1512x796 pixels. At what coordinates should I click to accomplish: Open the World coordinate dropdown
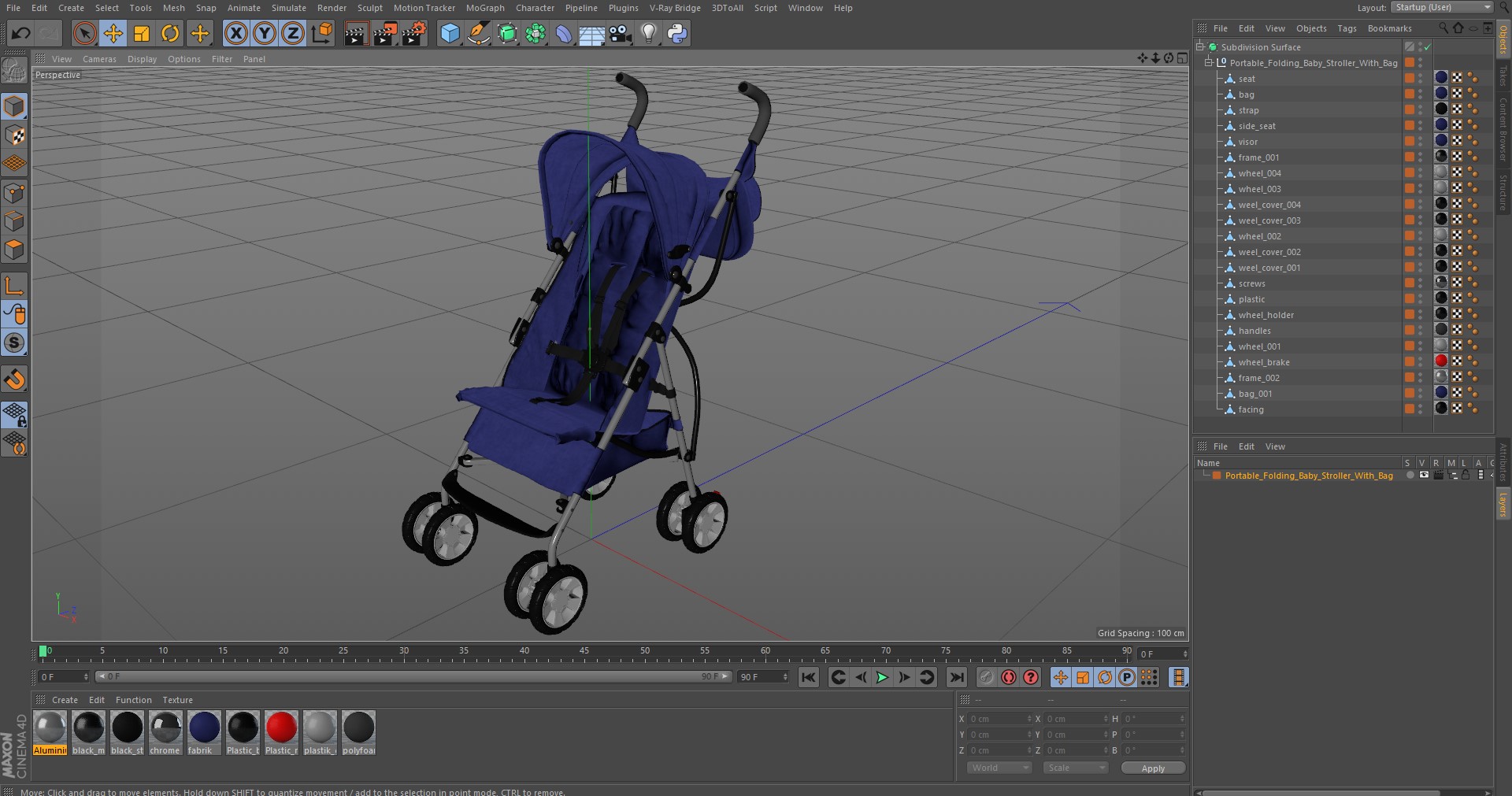coord(999,768)
